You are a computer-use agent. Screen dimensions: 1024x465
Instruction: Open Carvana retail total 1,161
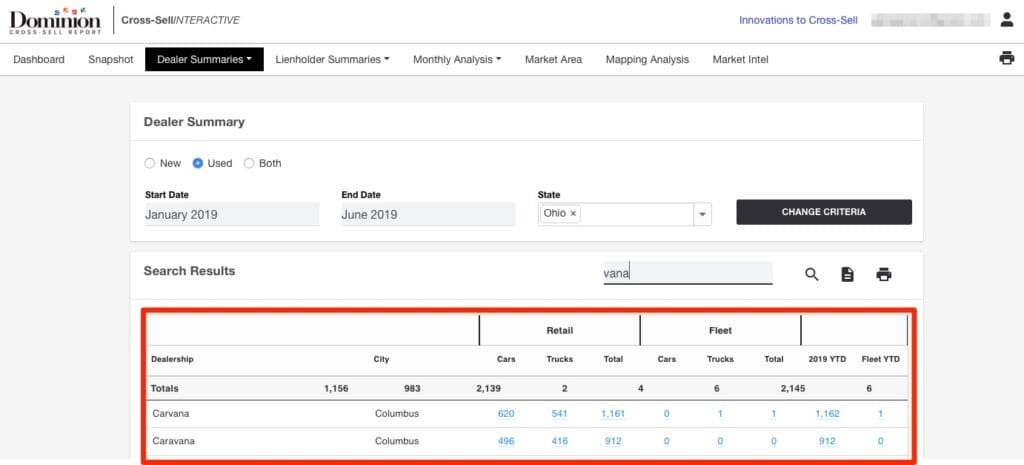613,413
